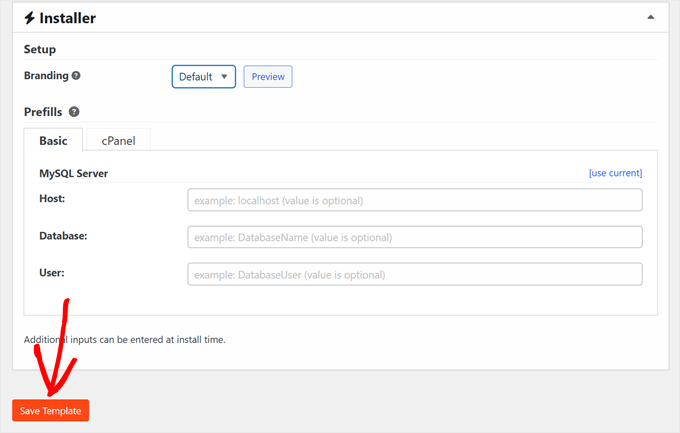Open the Prefills help question mark
The height and width of the screenshot is (433, 680).
(74, 112)
